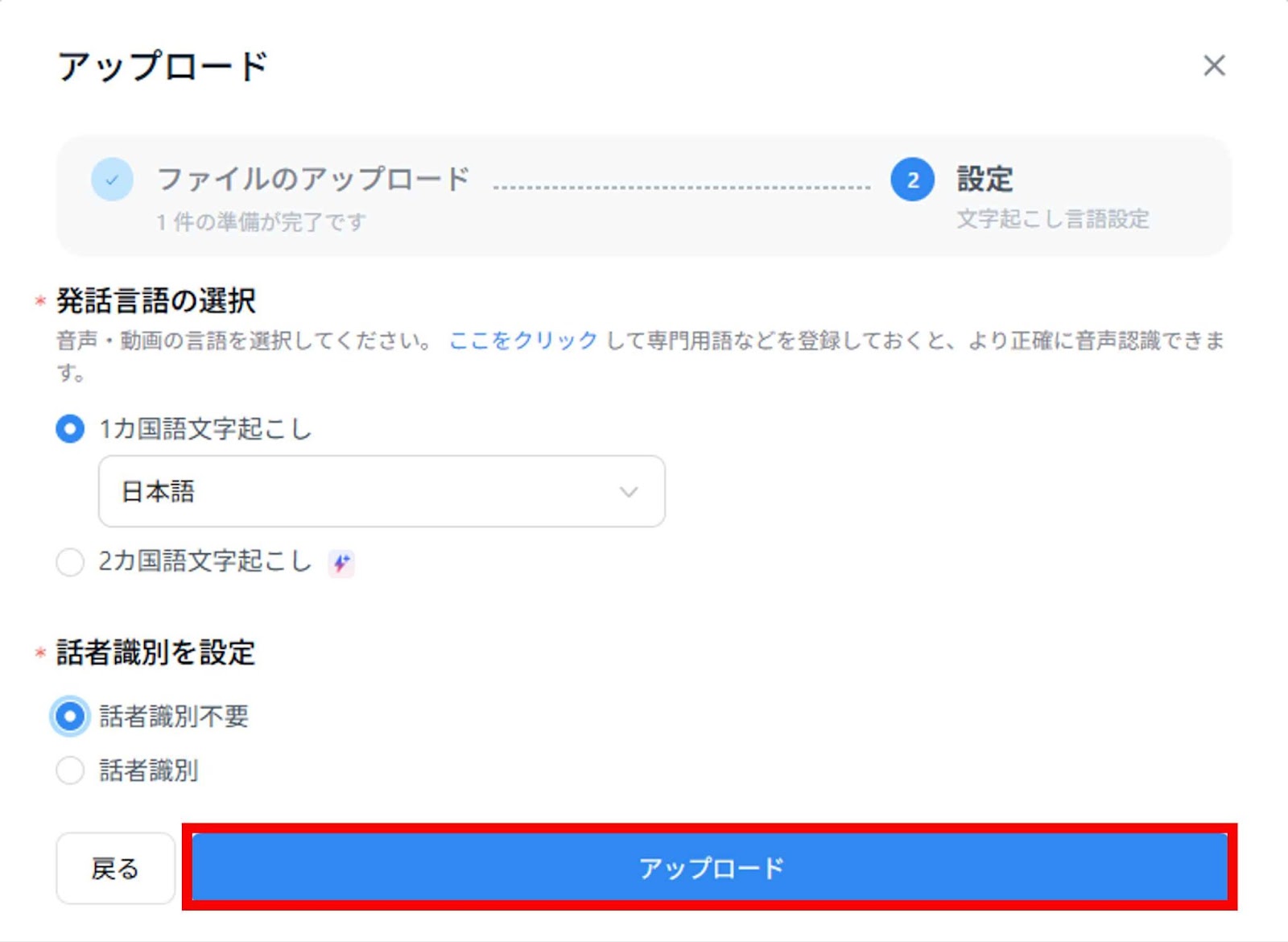Click the AI sparkle icon beside 2カ国語文字起こし
Viewport: 1288px width, 942px height.
[x=341, y=562]
